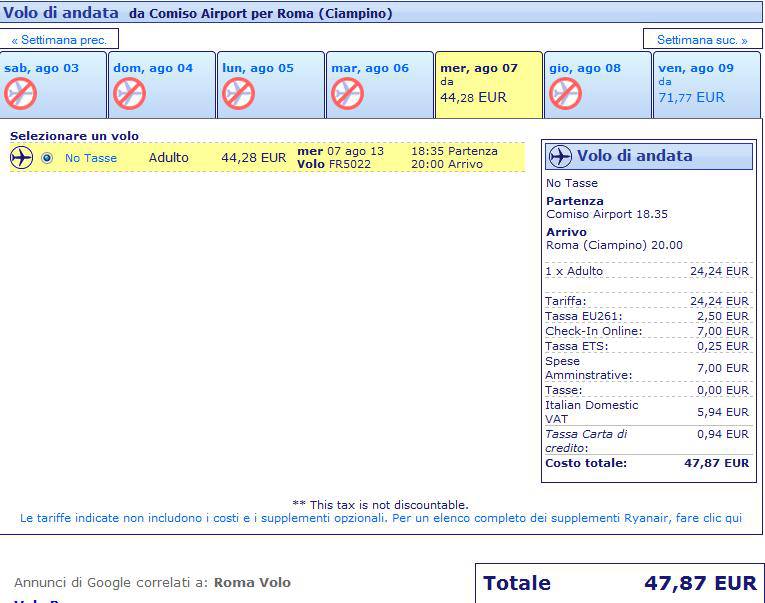Screen dimensions: 765x603
Task: Click Annunci di Google Roma Volo text
Action: click(152, 583)
